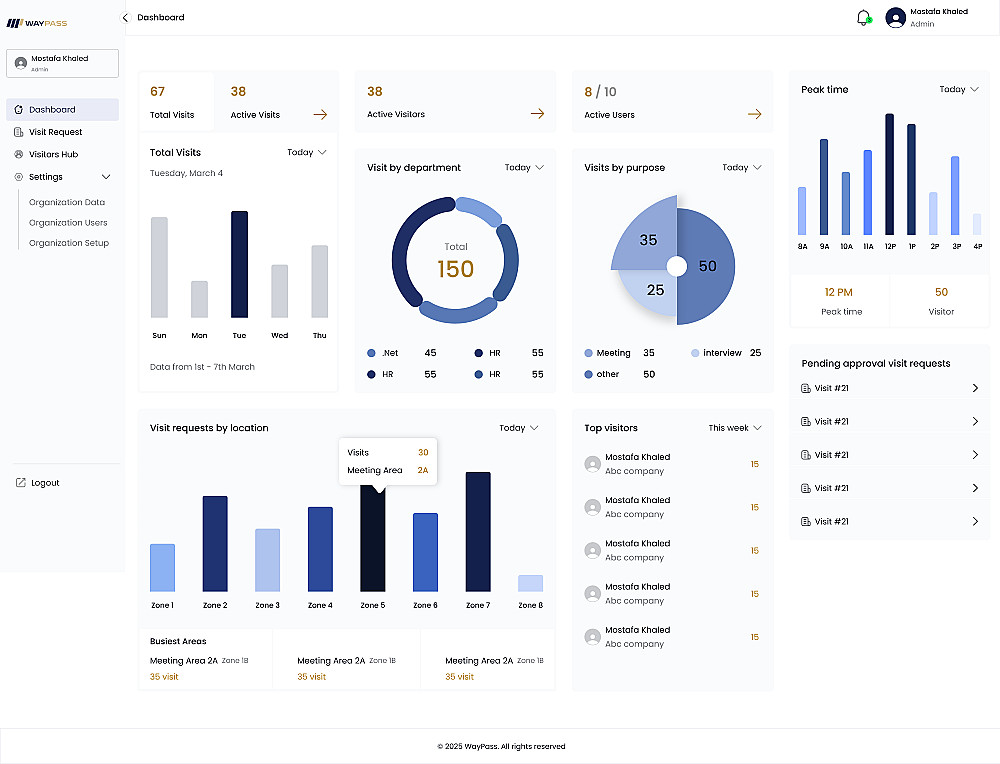Click 'Data from 1st - 7th March' text
The image size is (1000, 764).
(x=202, y=367)
